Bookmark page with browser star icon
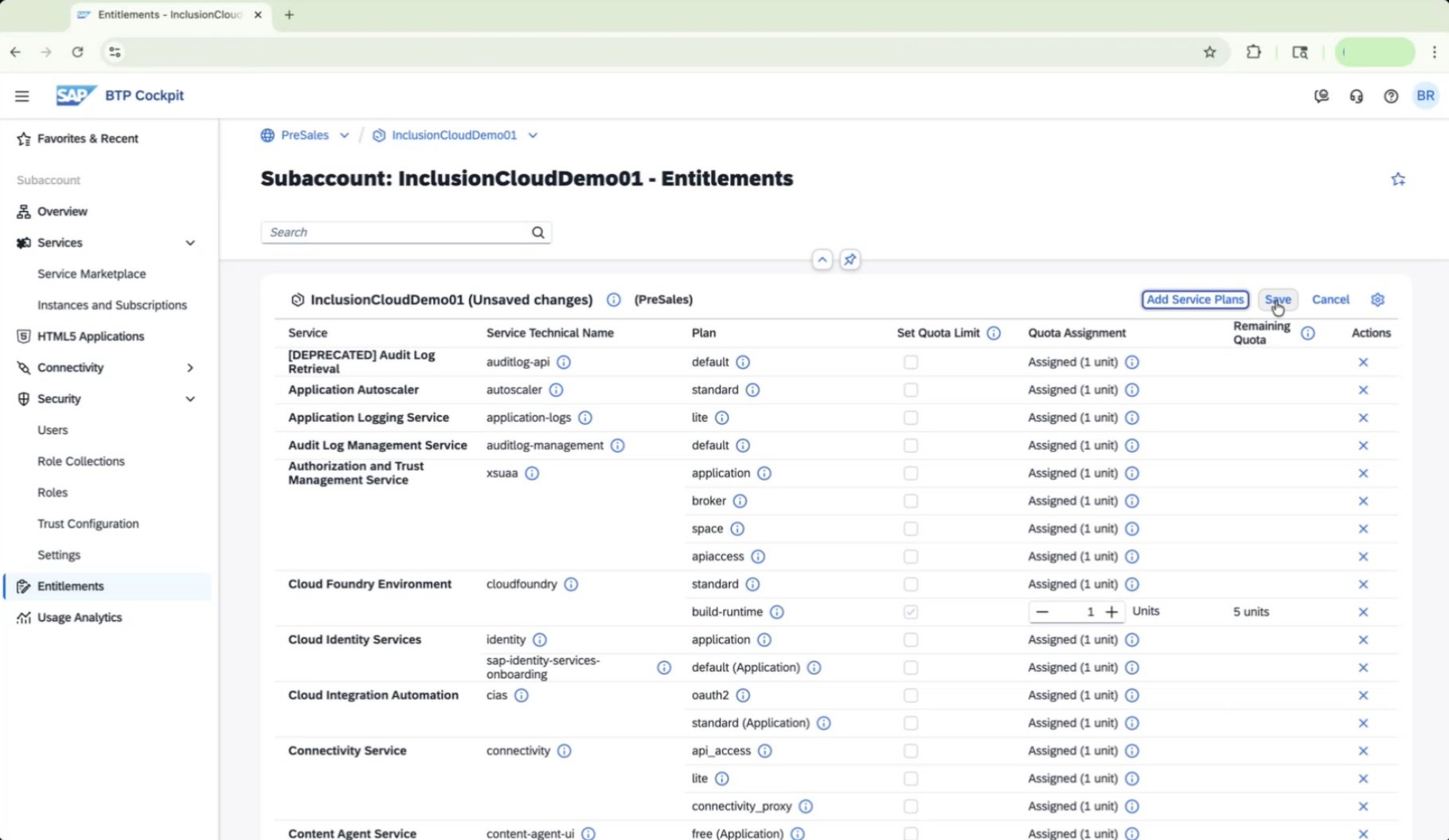 click(1209, 53)
